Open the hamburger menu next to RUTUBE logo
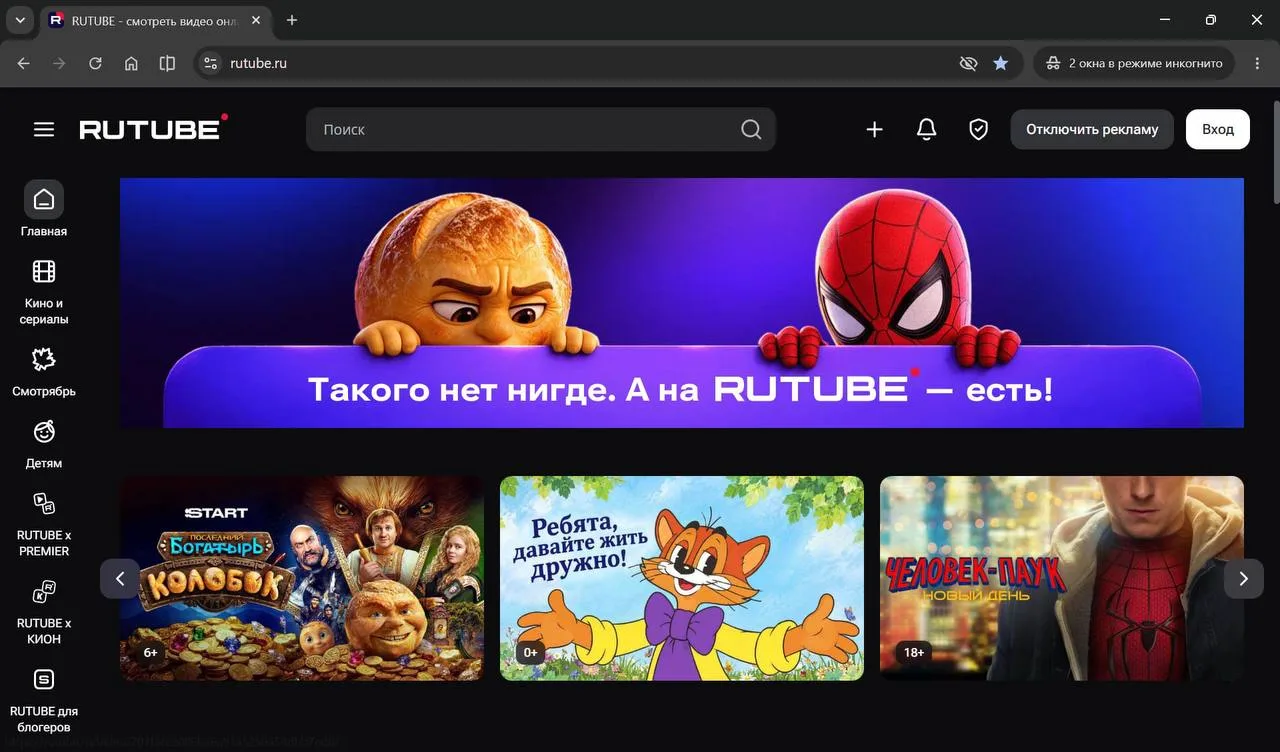This screenshot has height=752, width=1280. tap(44, 129)
